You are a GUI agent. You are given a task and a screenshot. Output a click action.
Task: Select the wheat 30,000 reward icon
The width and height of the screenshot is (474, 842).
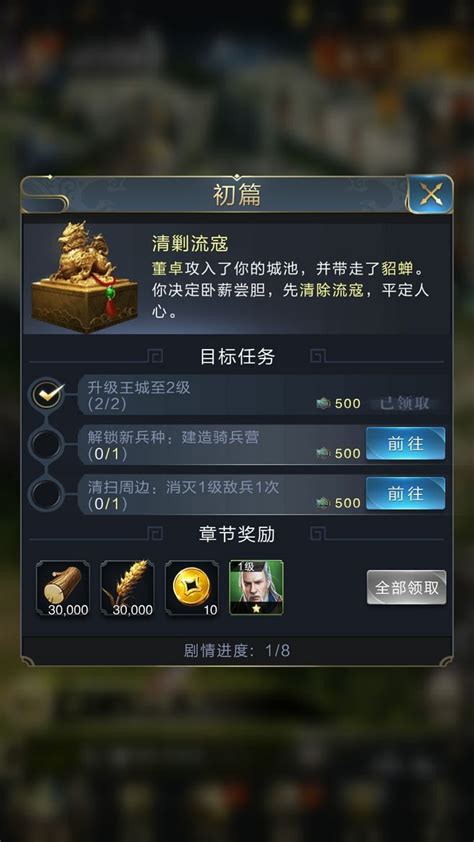click(127, 587)
